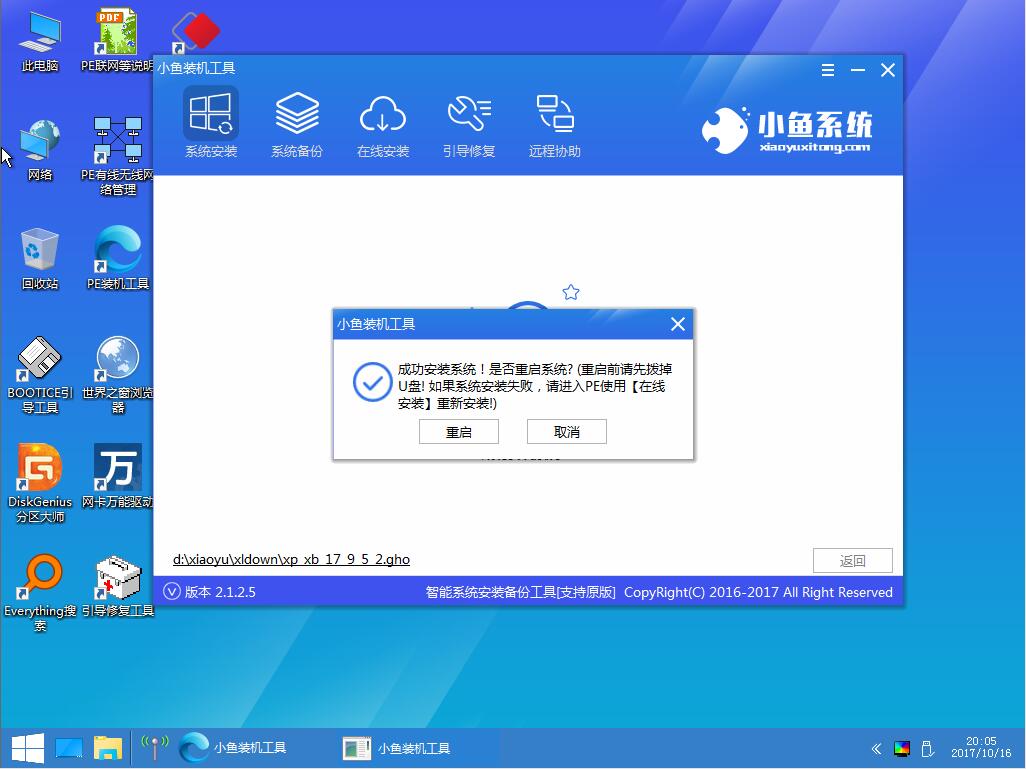Open the 回收站 Recycle Bin
Screen dimensions: 1026x769
[39, 258]
